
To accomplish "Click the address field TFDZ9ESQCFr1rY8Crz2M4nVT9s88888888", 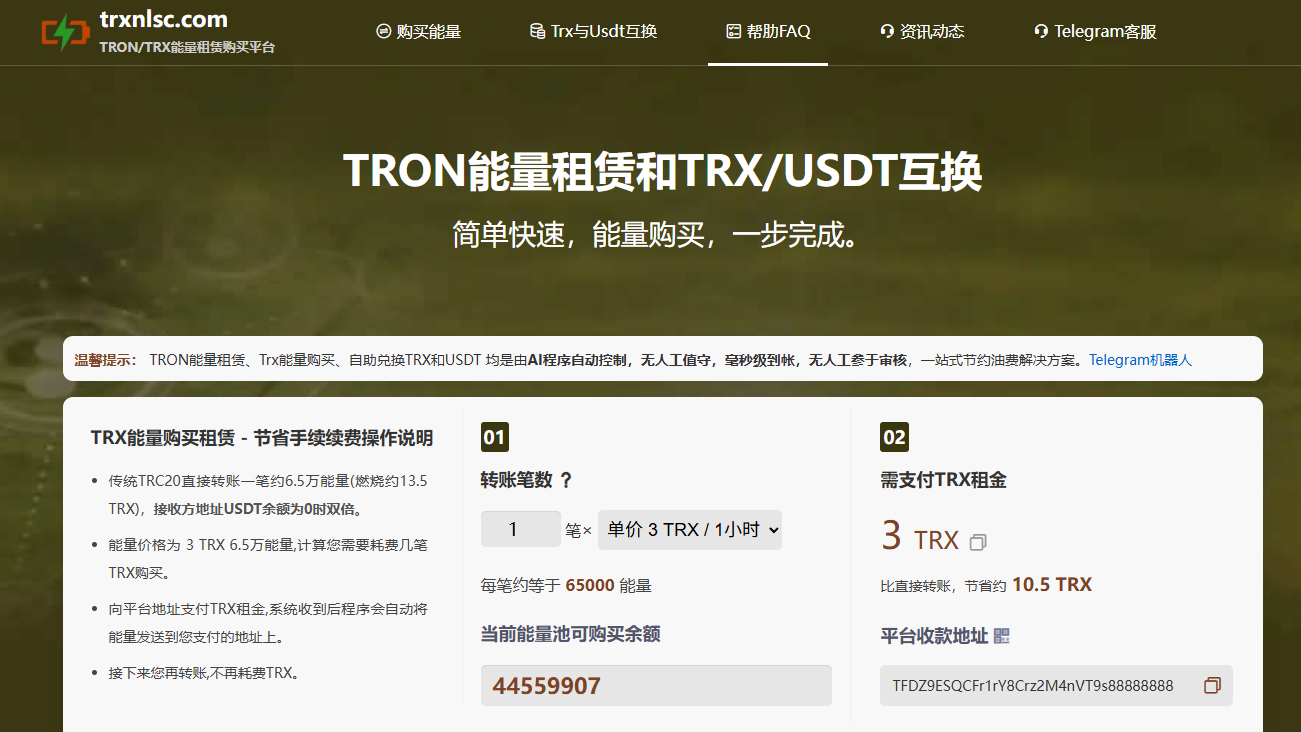I will click(x=1056, y=686).
